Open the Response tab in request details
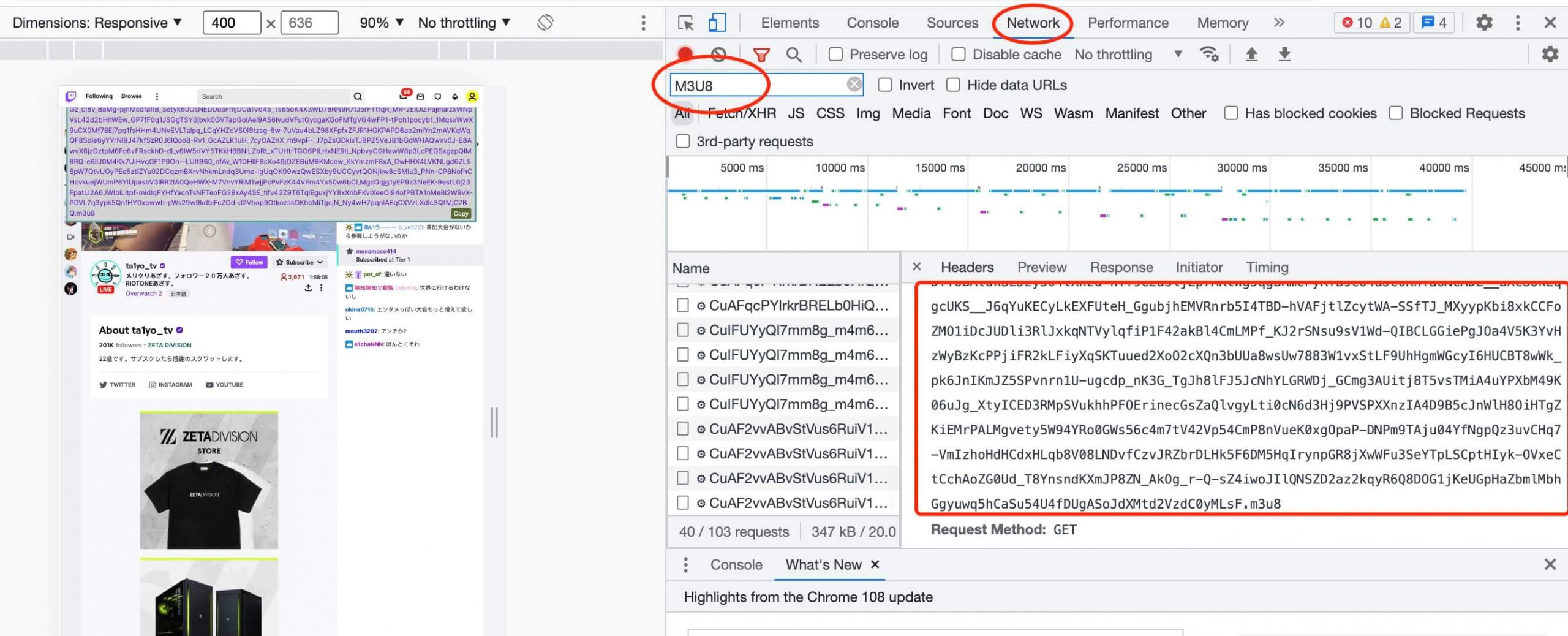1568x636 pixels. tap(1121, 267)
